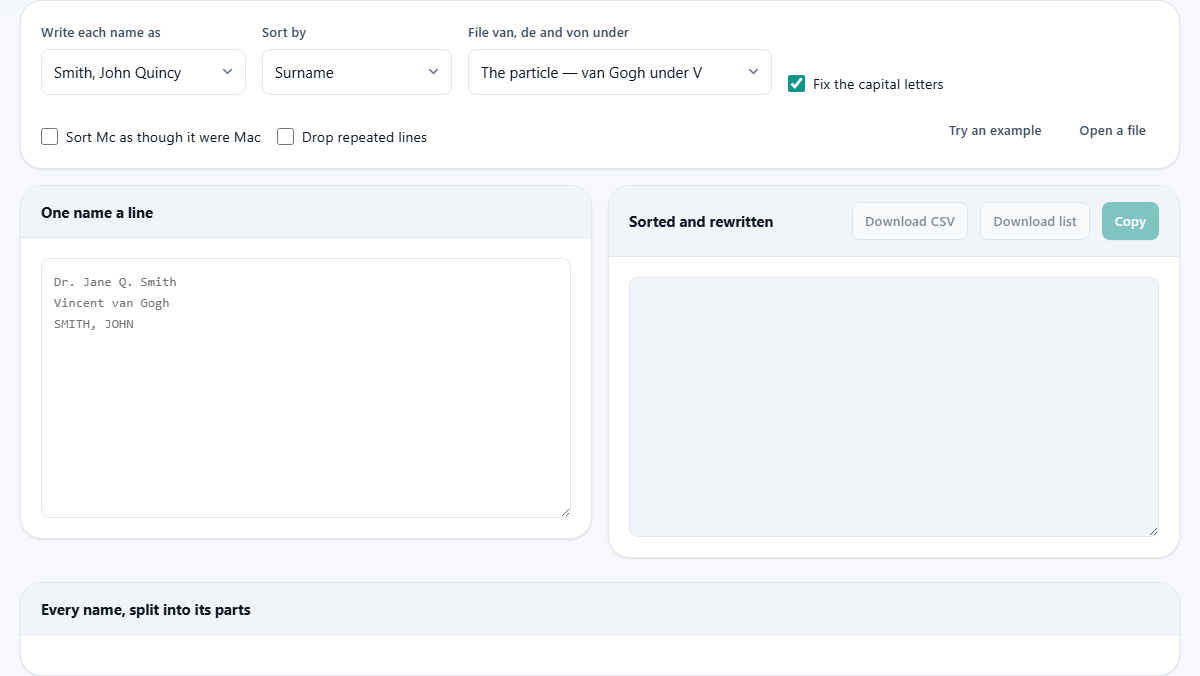The width and height of the screenshot is (1200, 676).
Task: Enable 'Sort Mc as though it were Mac'
Action: (50, 137)
